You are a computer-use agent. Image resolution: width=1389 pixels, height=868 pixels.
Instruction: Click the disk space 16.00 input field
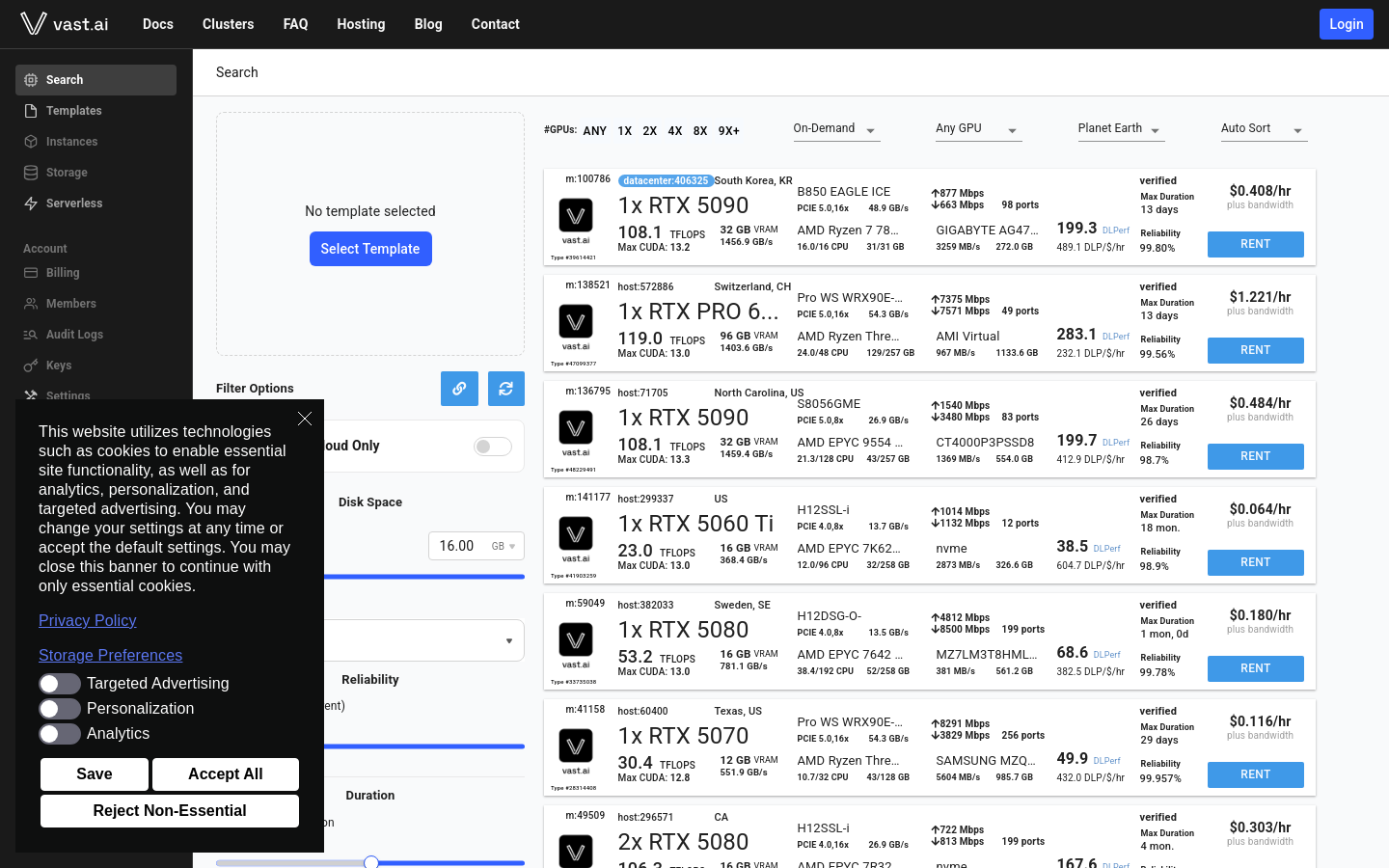click(x=457, y=546)
